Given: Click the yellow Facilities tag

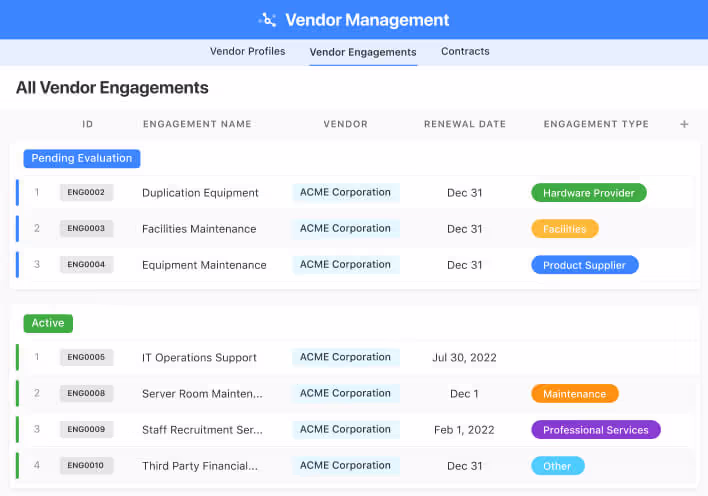Looking at the screenshot, I should [x=564, y=229].
